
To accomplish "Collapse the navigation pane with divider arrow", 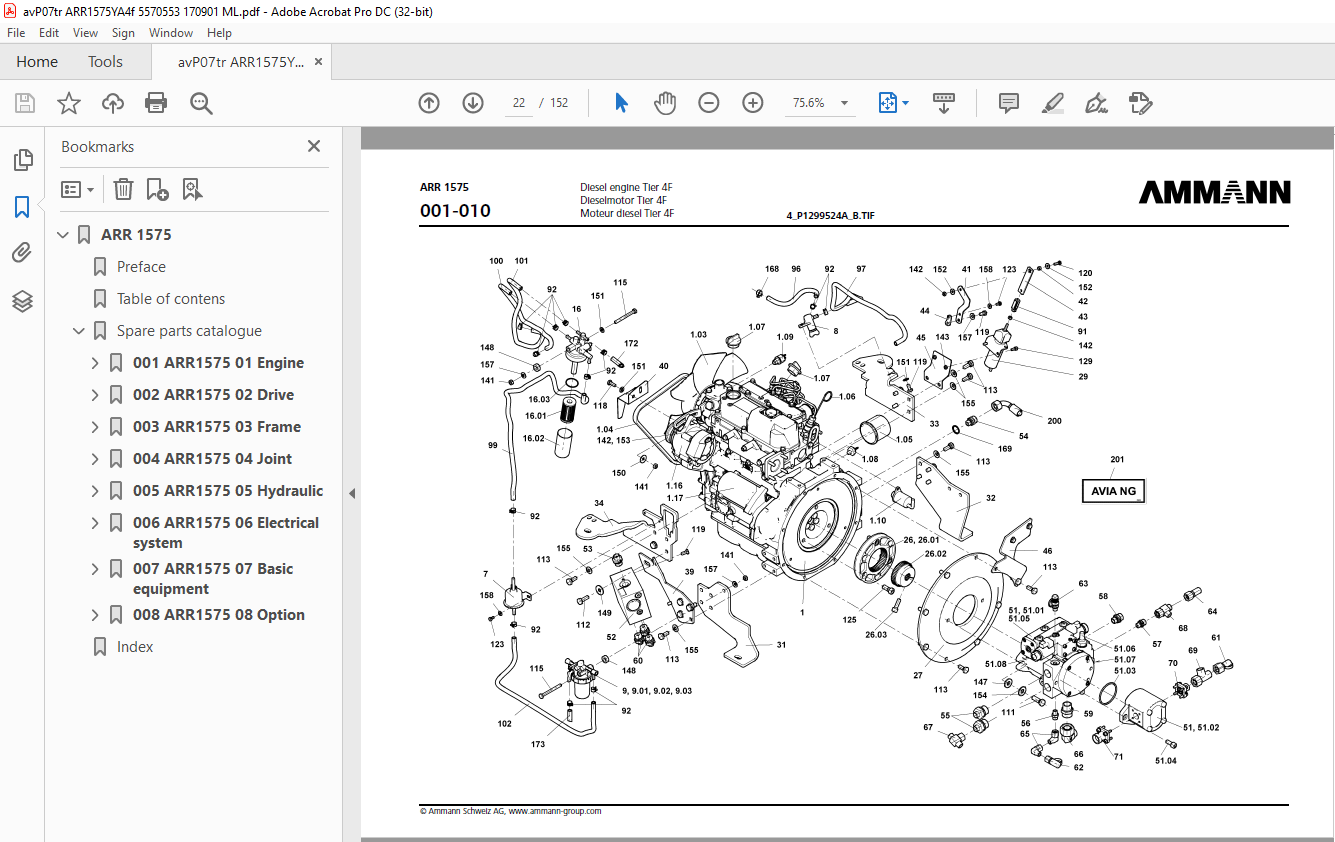I will click(352, 493).
